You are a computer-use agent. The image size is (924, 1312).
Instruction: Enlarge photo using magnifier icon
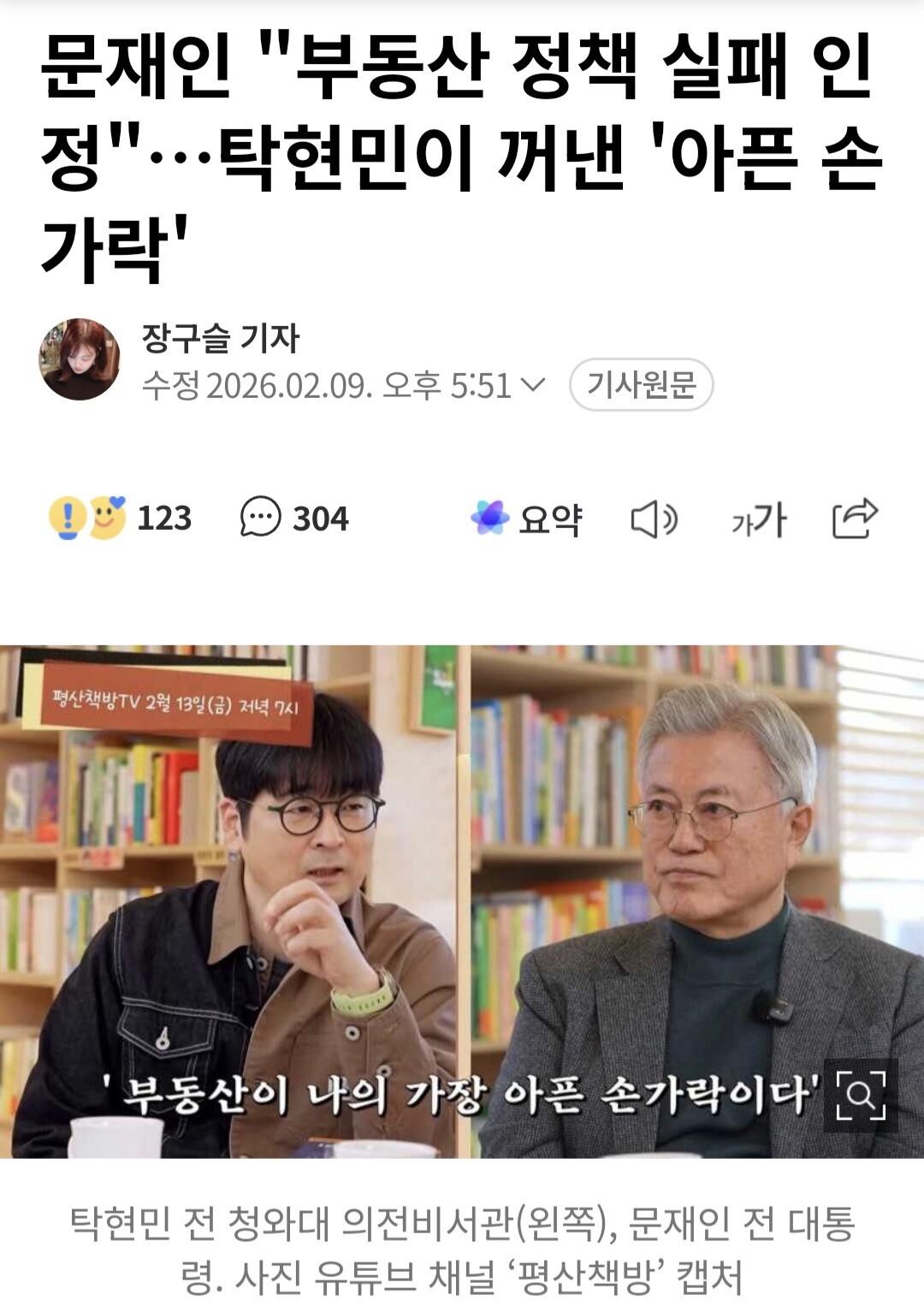(x=861, y=1095)
